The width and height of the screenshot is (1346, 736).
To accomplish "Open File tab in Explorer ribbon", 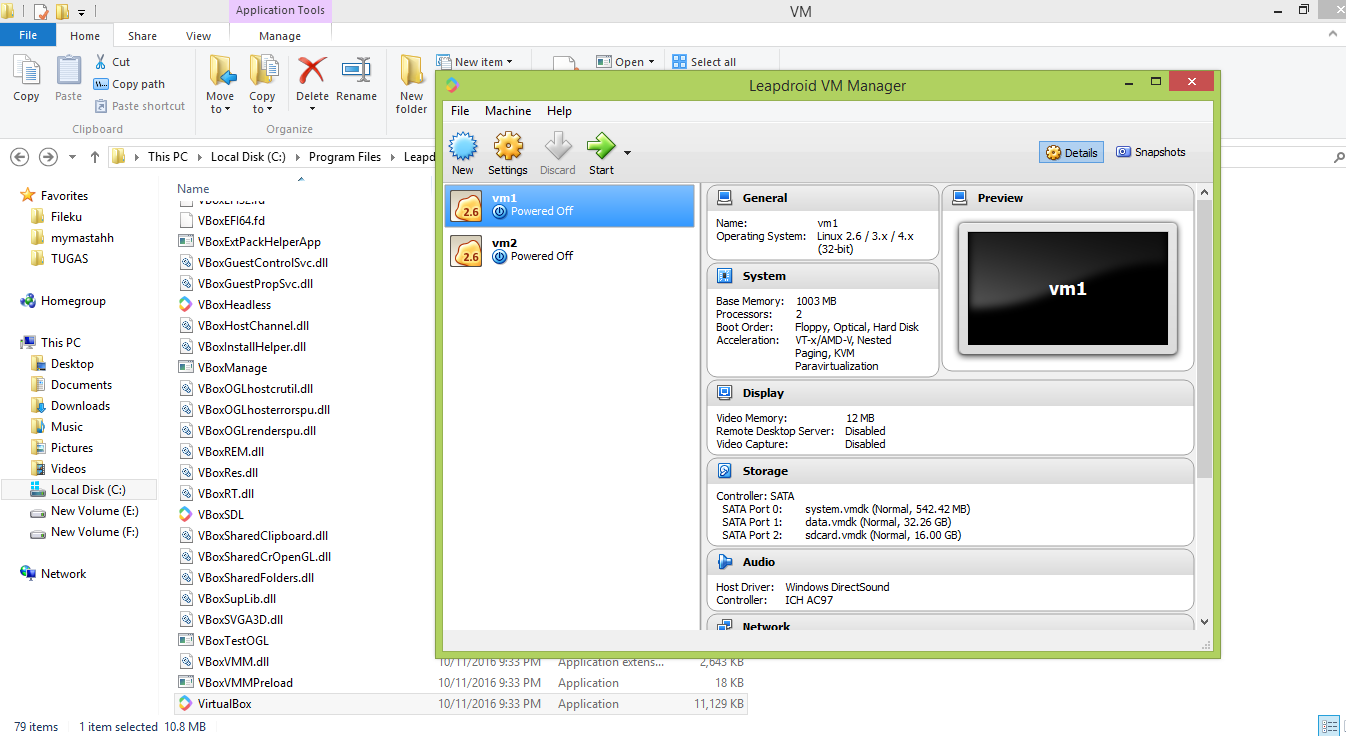I will coord(28,35).
